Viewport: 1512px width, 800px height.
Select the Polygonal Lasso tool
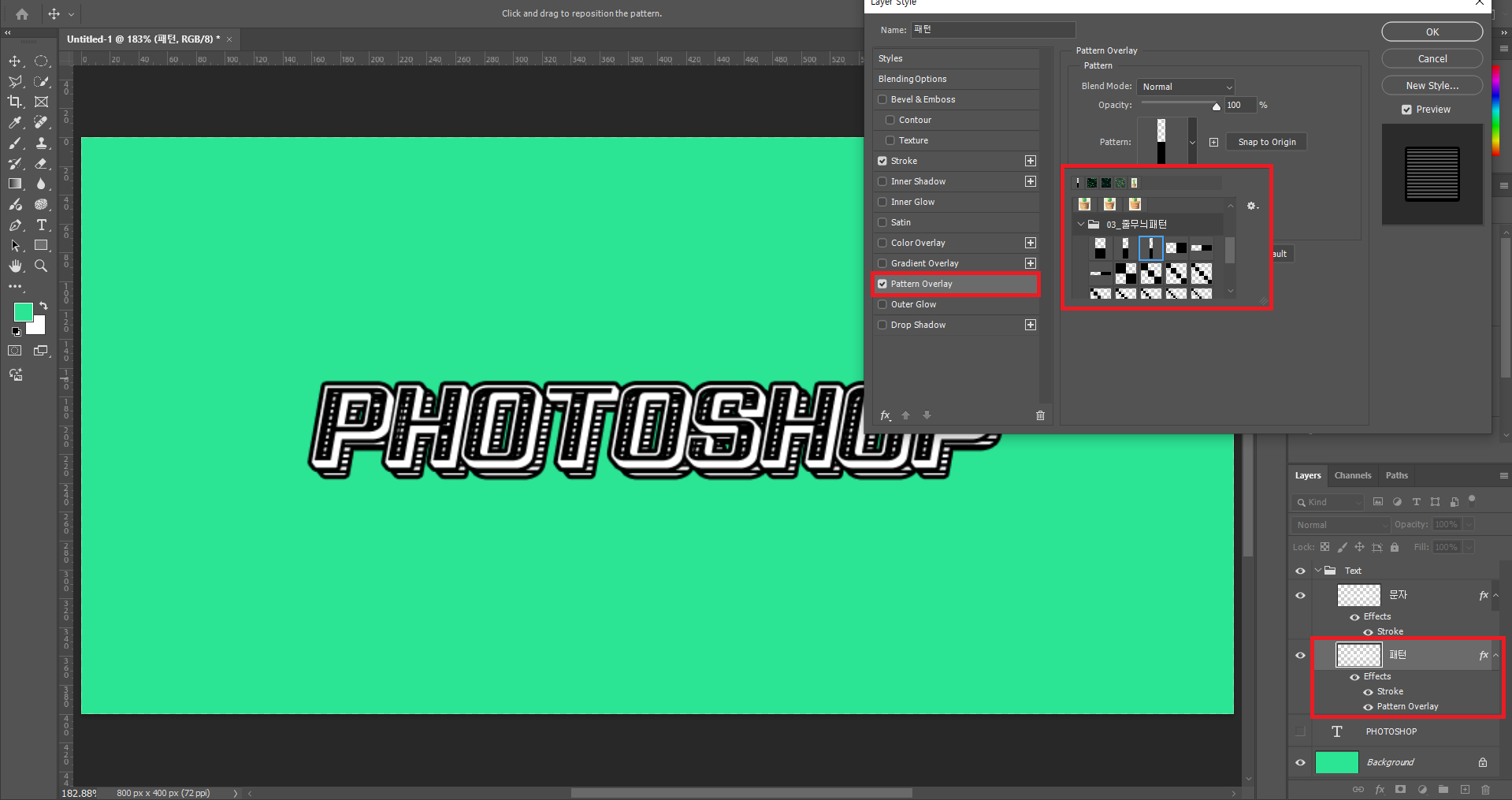coord(15,81)
